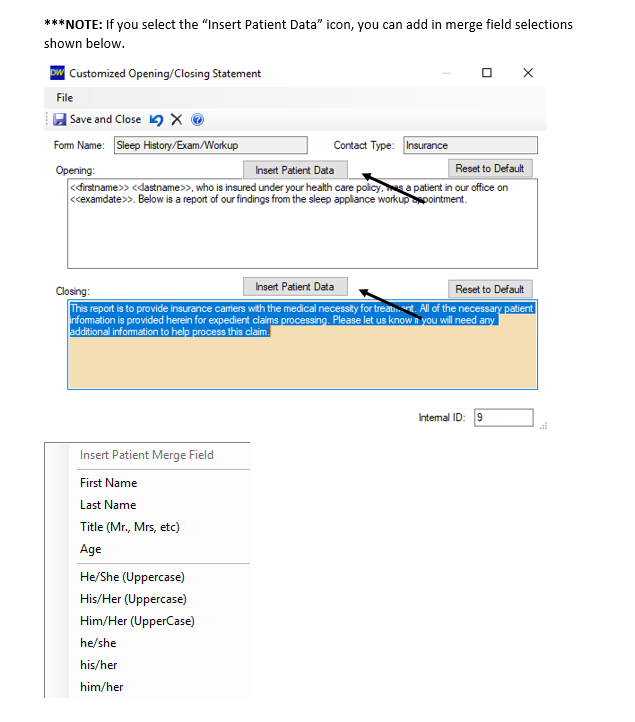
Task: Click inside the Closing statement text box
Action: pos(303,345)
